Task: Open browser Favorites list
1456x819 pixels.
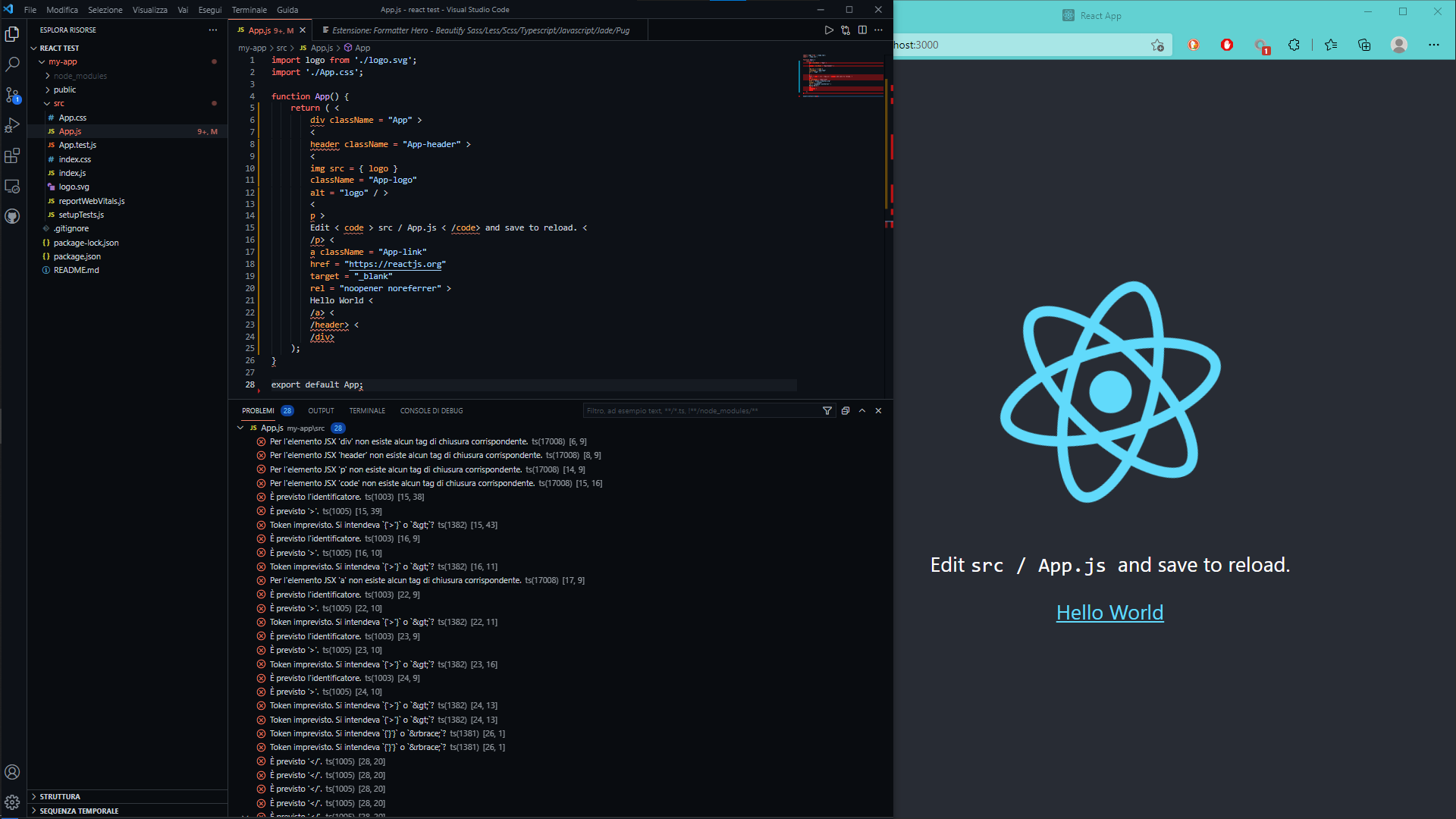Action: click(1331, 45)
